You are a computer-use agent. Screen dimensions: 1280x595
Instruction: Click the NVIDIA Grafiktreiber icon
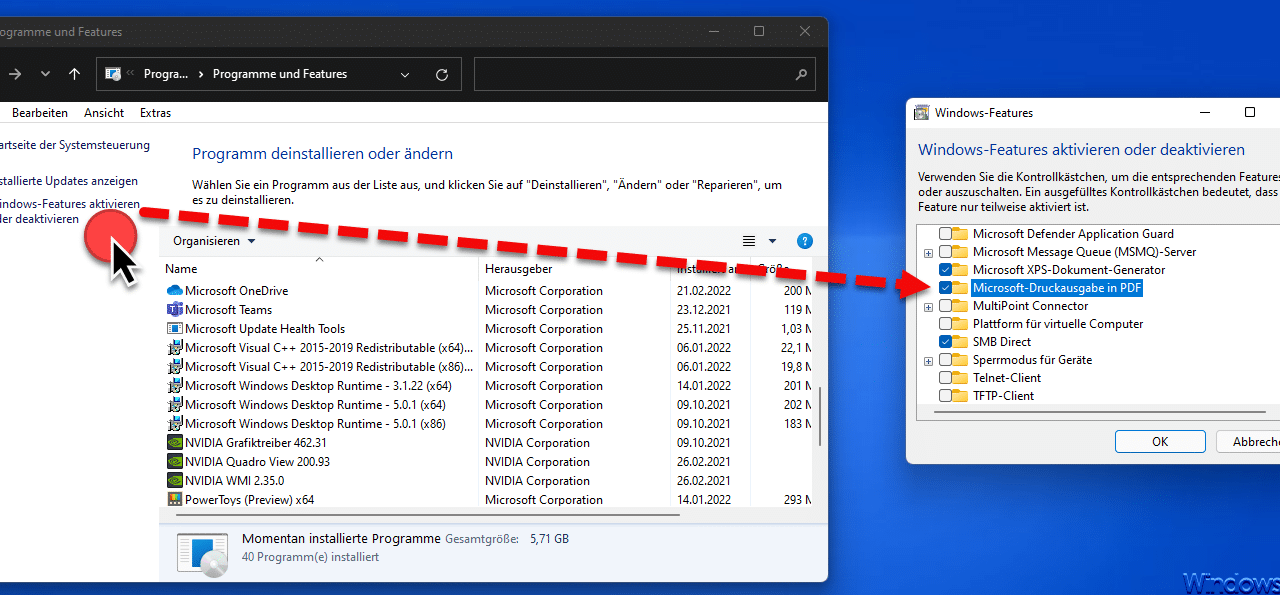point(175,443)
